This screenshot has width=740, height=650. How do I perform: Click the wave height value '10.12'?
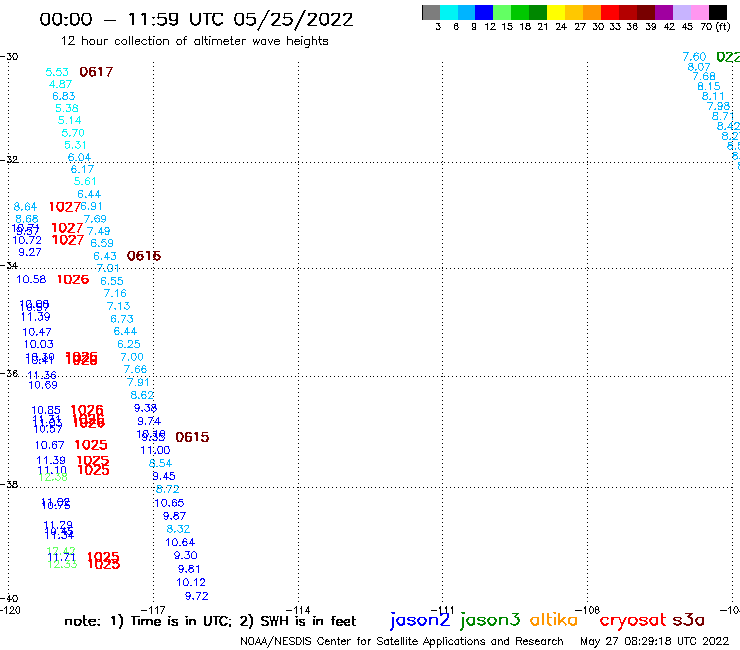191,582
